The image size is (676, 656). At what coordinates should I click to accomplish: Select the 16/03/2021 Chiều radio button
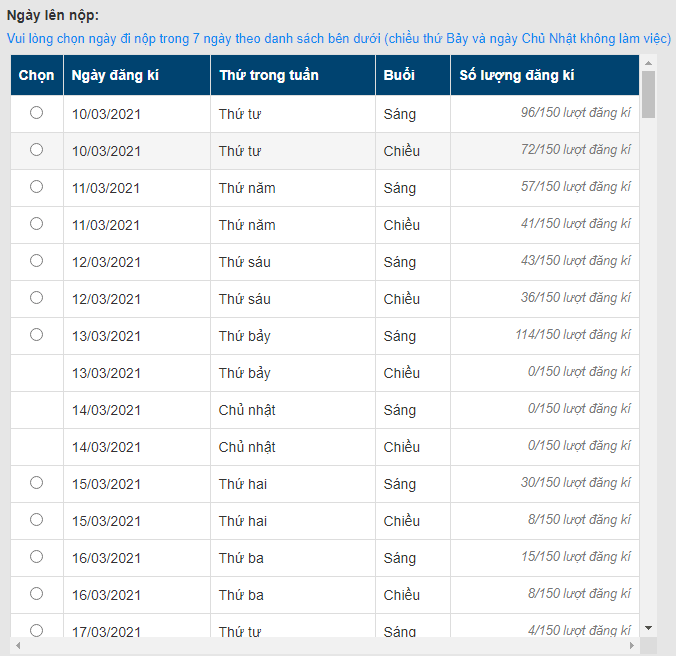point(37,594)
